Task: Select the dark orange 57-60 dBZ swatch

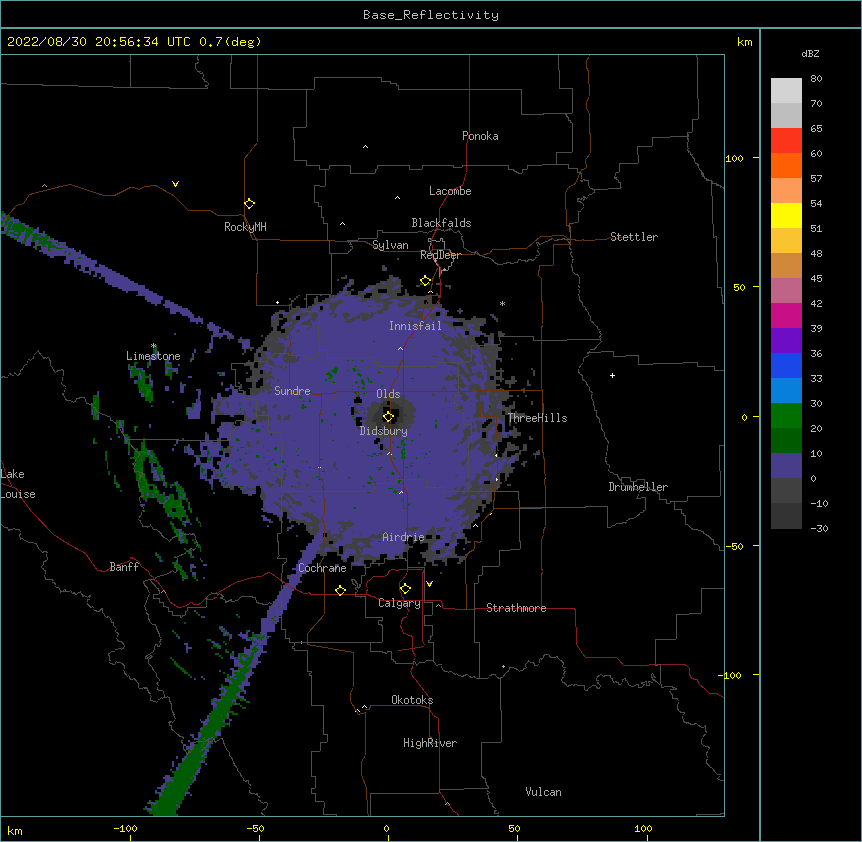Action: click(x=786, y=165)
